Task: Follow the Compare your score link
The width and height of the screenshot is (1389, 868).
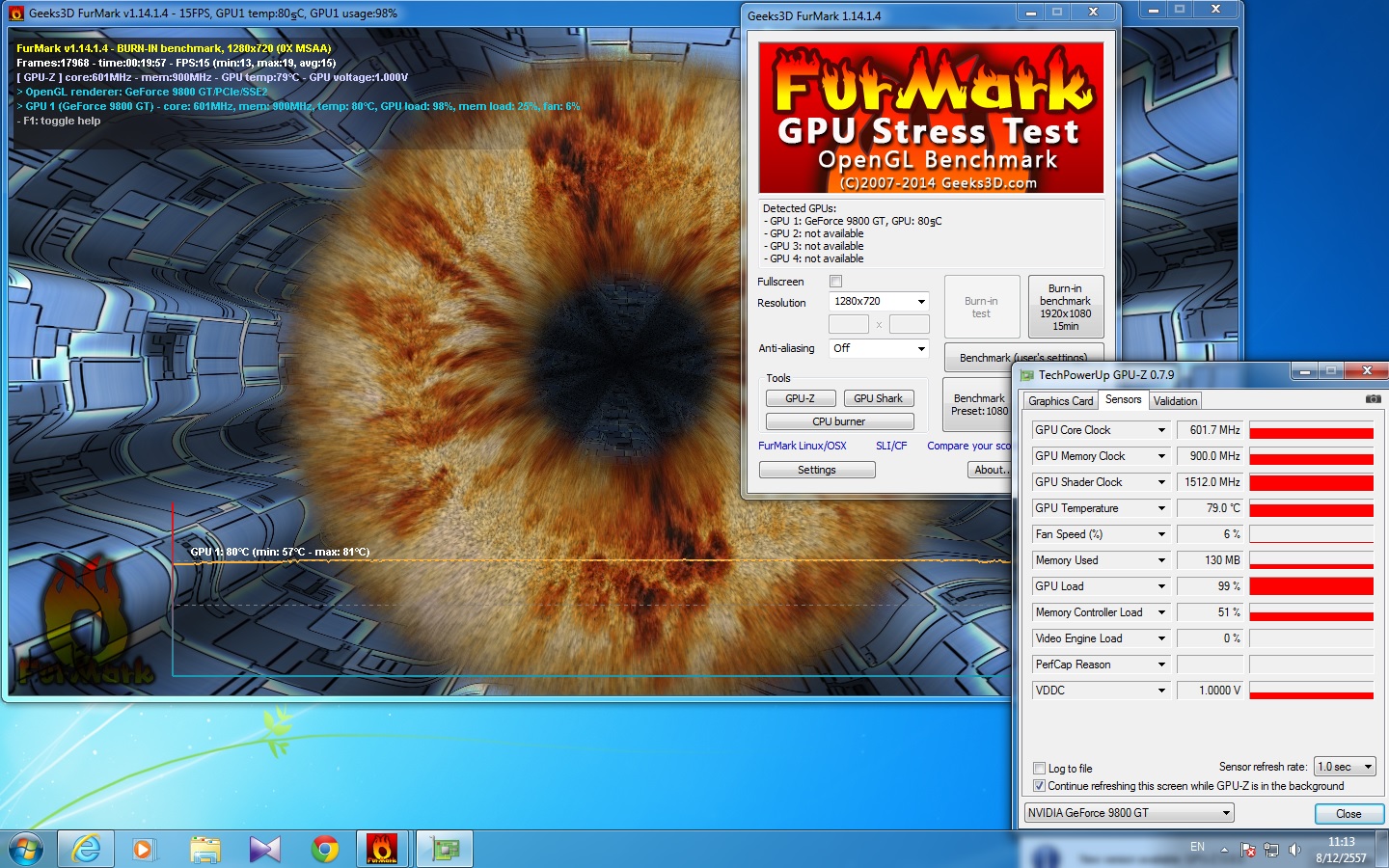Action: pyautogui.click(x=969, y=446)
